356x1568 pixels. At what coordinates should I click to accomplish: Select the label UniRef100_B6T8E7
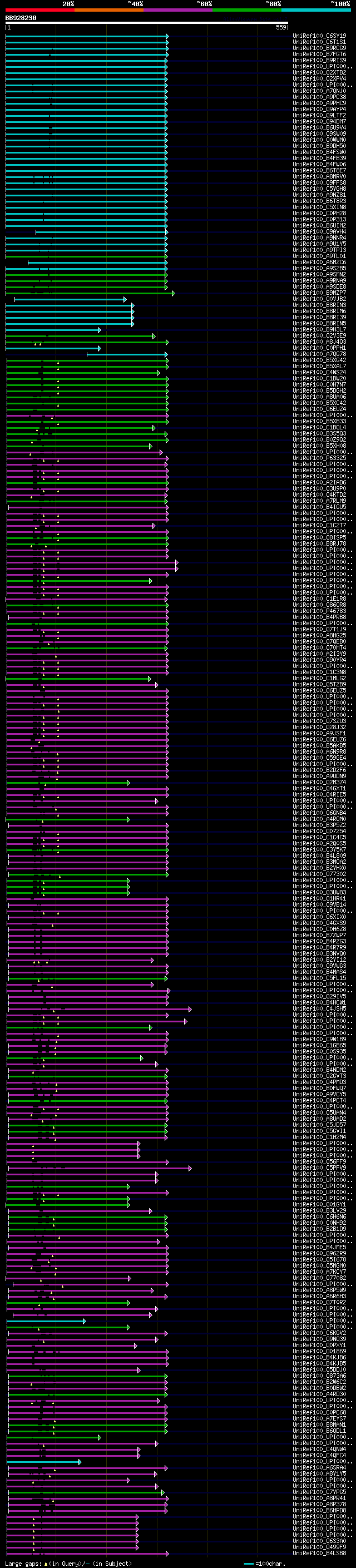[x=319, y=170]
